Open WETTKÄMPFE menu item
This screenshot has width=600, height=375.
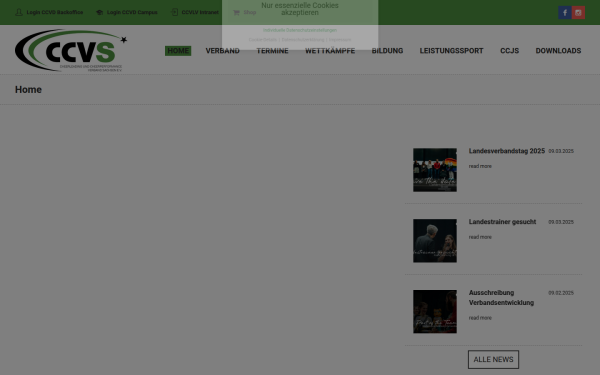(330, 51)
